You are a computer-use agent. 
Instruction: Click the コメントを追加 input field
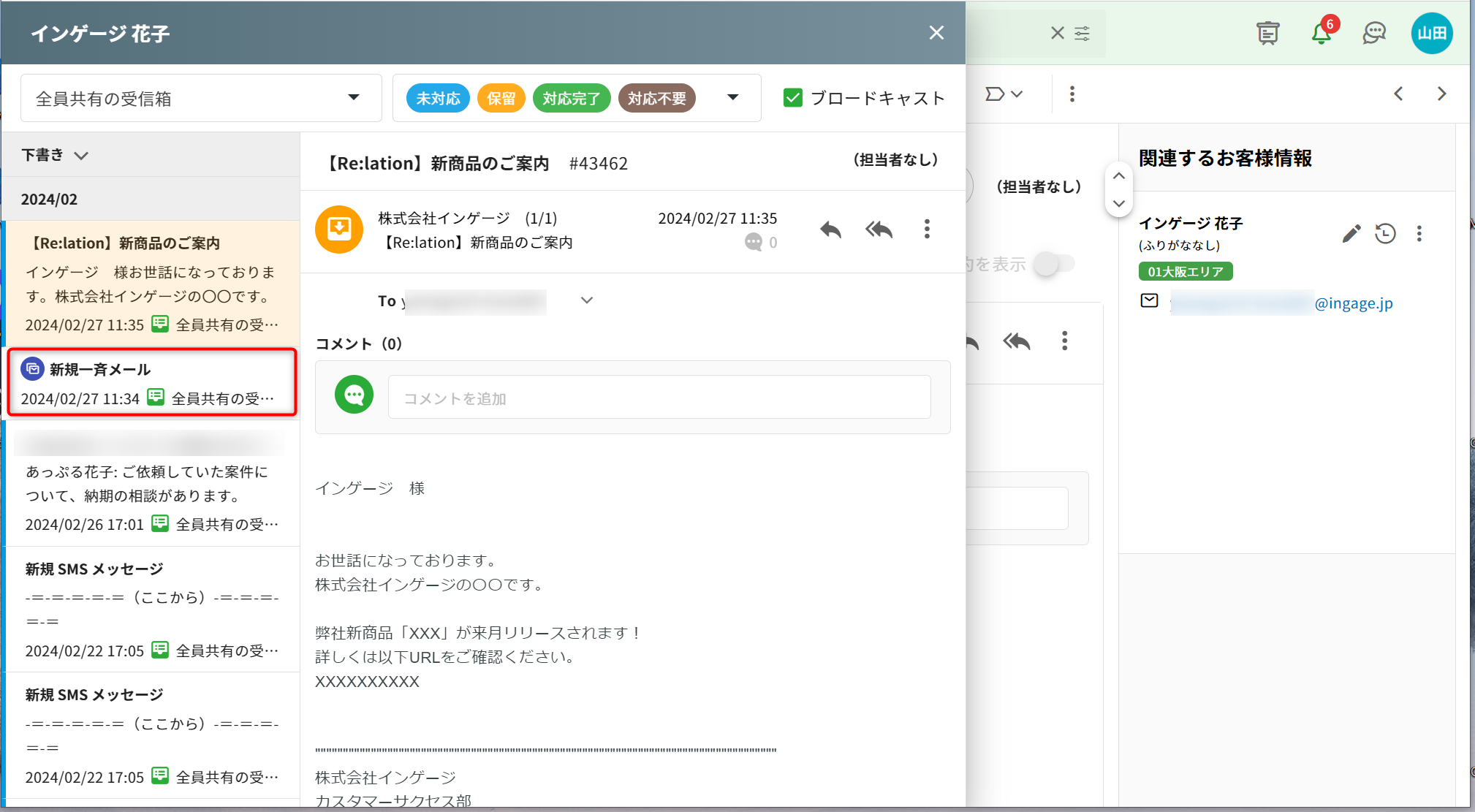click(x=659, y=398)
